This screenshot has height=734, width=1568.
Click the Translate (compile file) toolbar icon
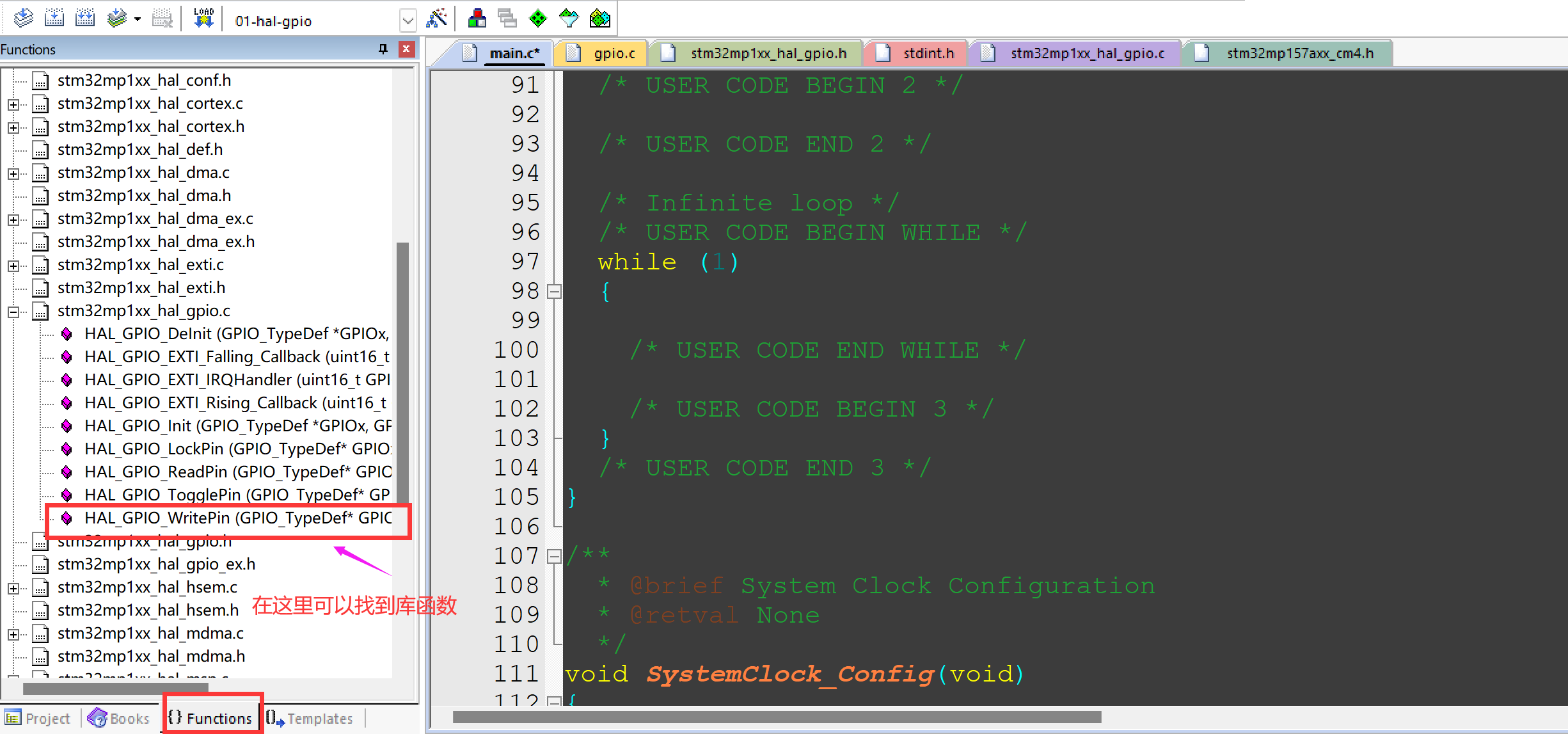[x=23, y=19]
